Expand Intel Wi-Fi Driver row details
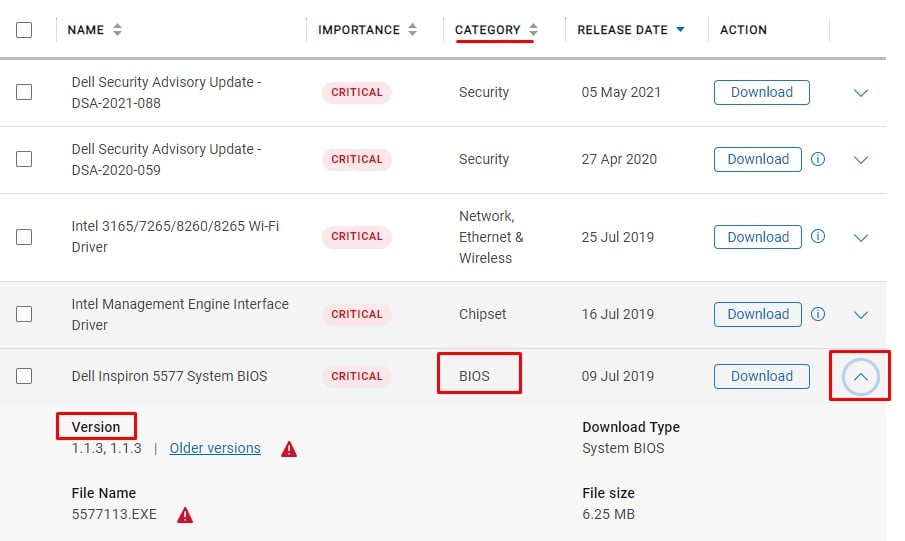This screenshot has height=541, width=905. [x=860, y=238]
